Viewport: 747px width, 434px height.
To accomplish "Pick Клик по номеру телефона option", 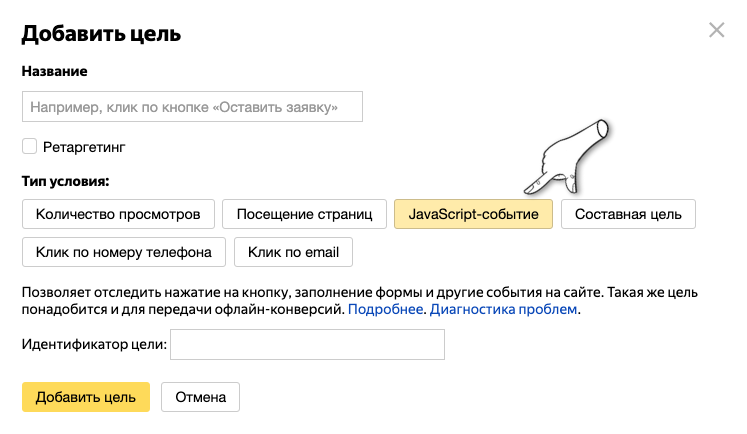I will (x=124, y=252).
